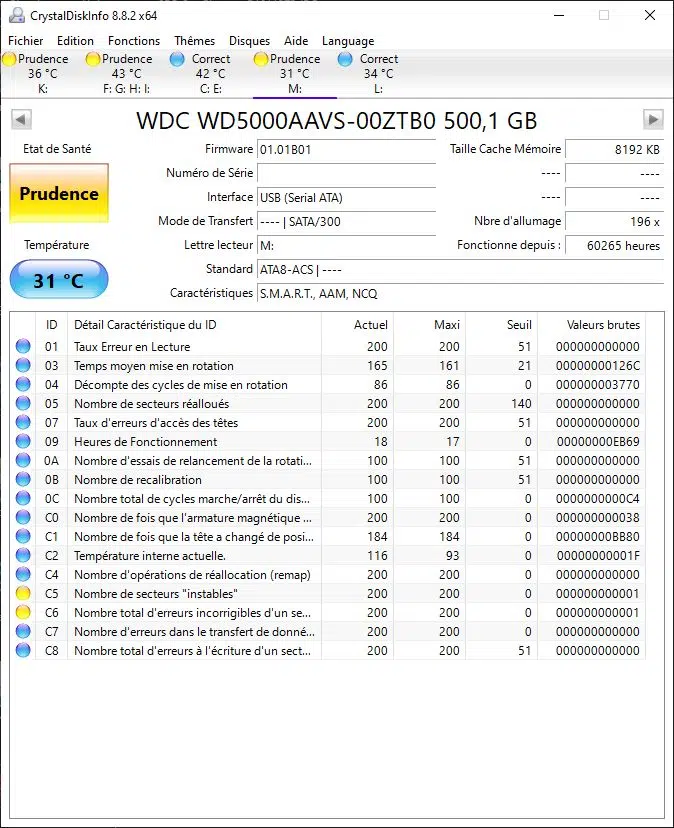This screenshot has width=674, height=828.
Task: Click the Seuil column header
Action: pos(501,325)
